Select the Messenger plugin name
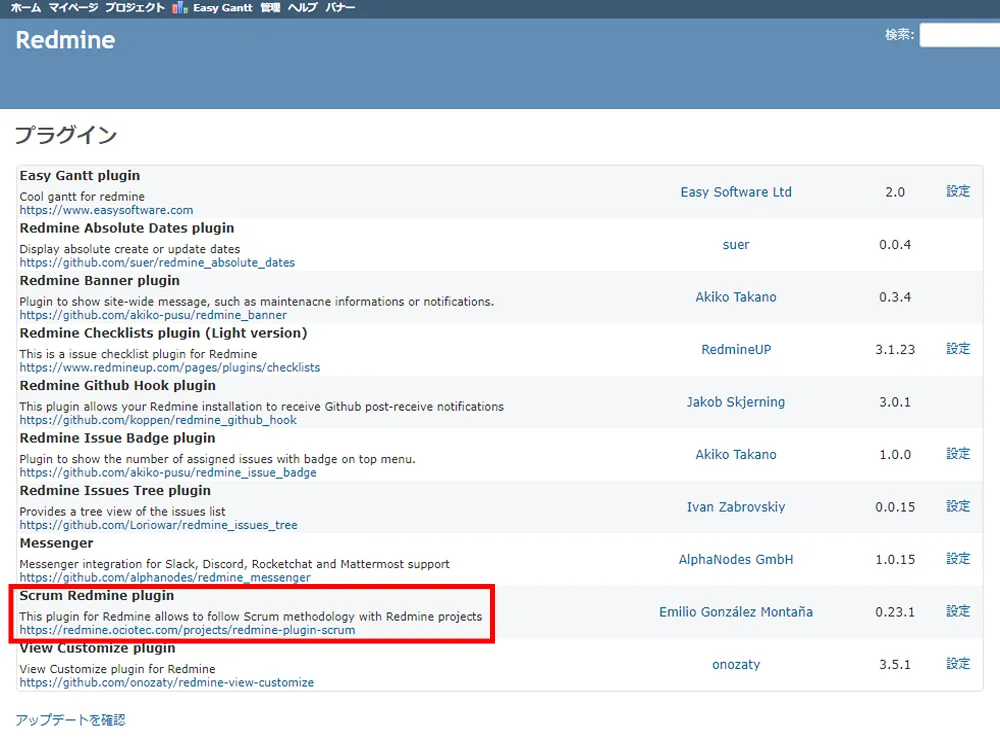This screenshot has width=1000, height=739. click(x=56, y=543)
